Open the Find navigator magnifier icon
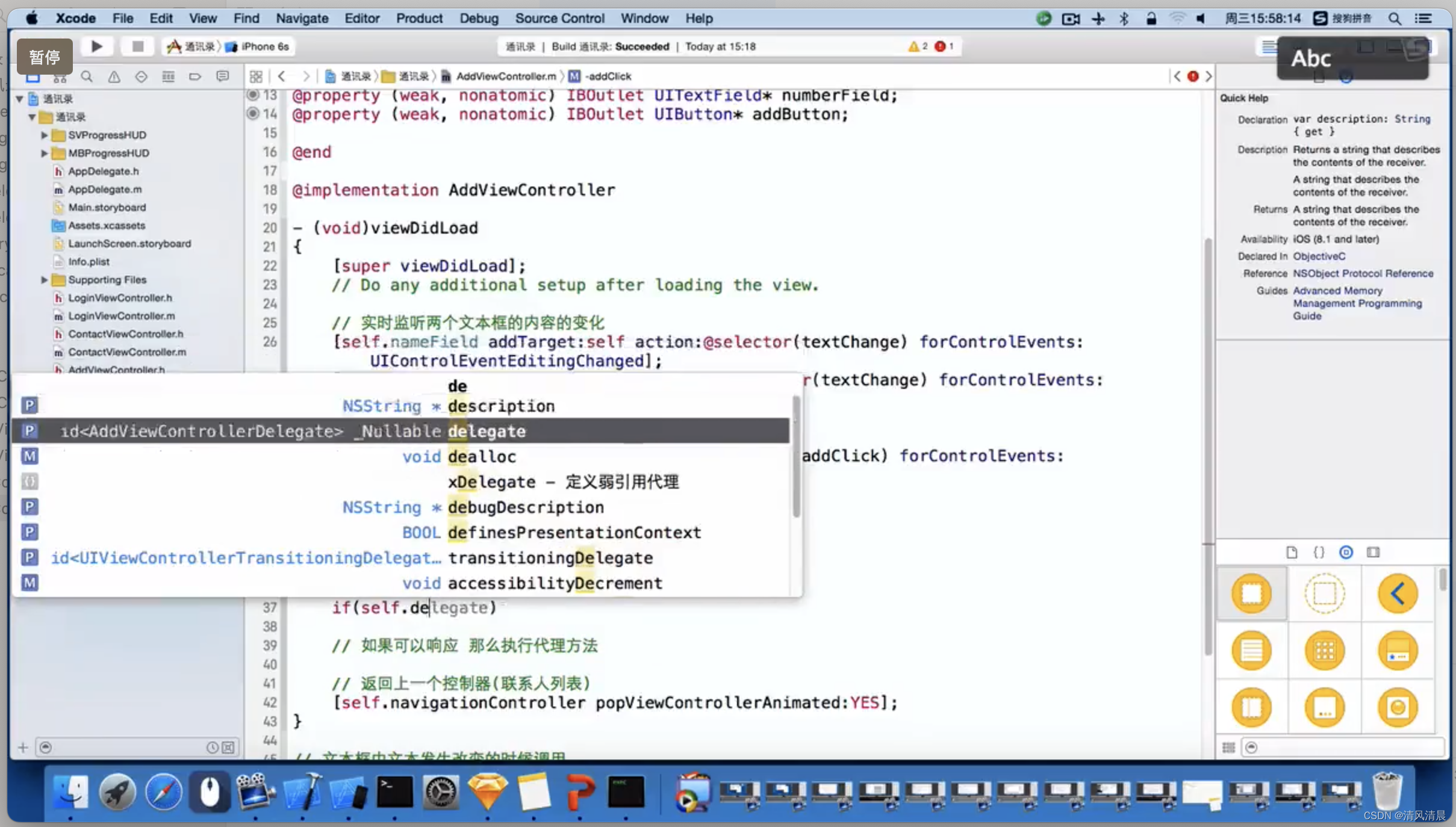The width and height of the screenshot is (1456, 827). (x=87, y=77)
